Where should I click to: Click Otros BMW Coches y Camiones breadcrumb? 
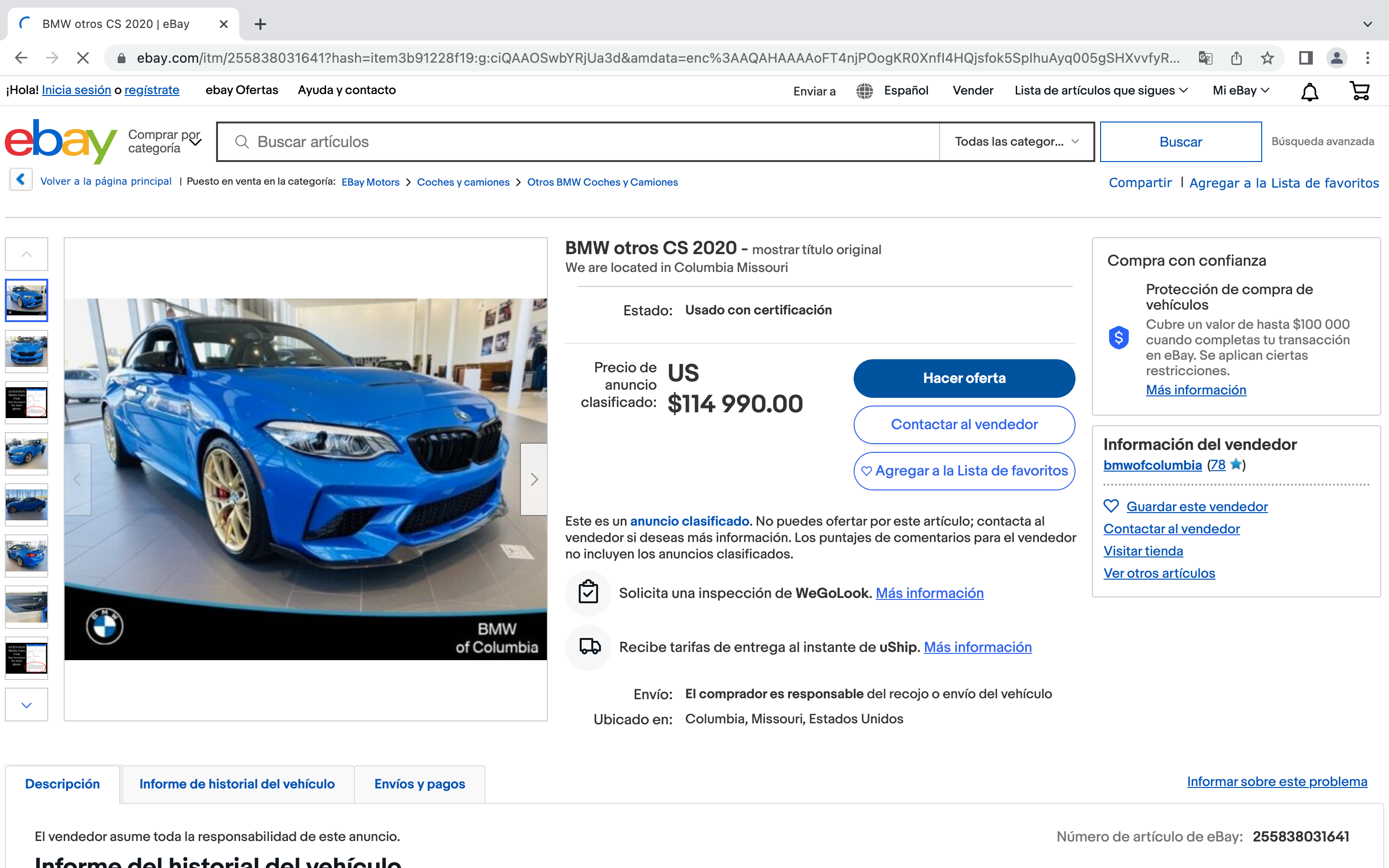[x=602, y=182]
